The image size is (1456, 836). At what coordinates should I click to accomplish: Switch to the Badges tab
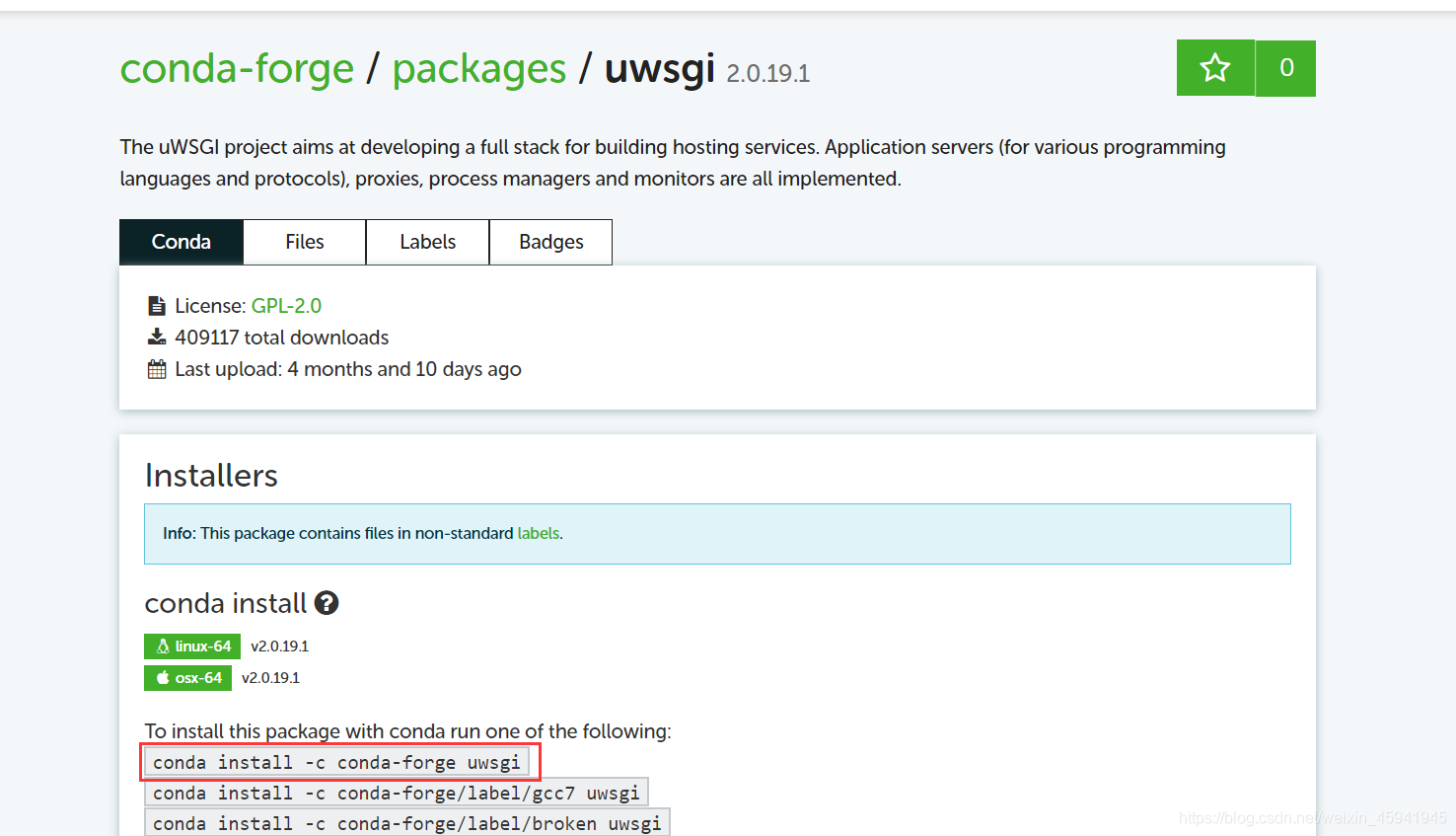tap(551, 242)
